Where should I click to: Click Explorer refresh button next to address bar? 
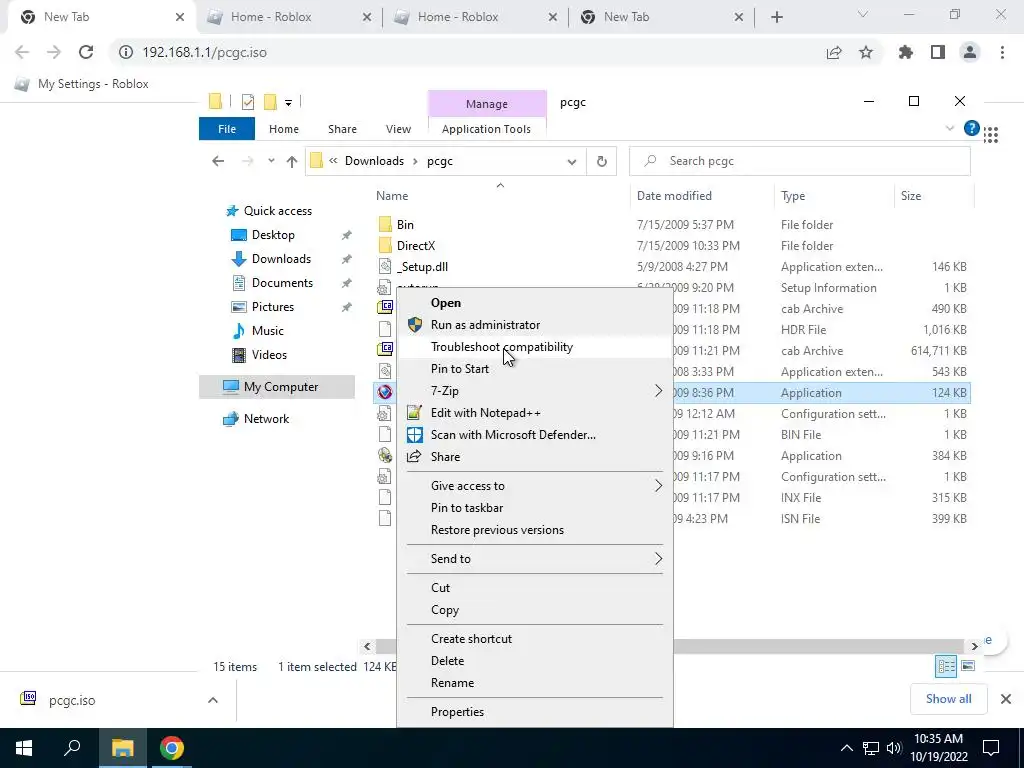point(601,161)
